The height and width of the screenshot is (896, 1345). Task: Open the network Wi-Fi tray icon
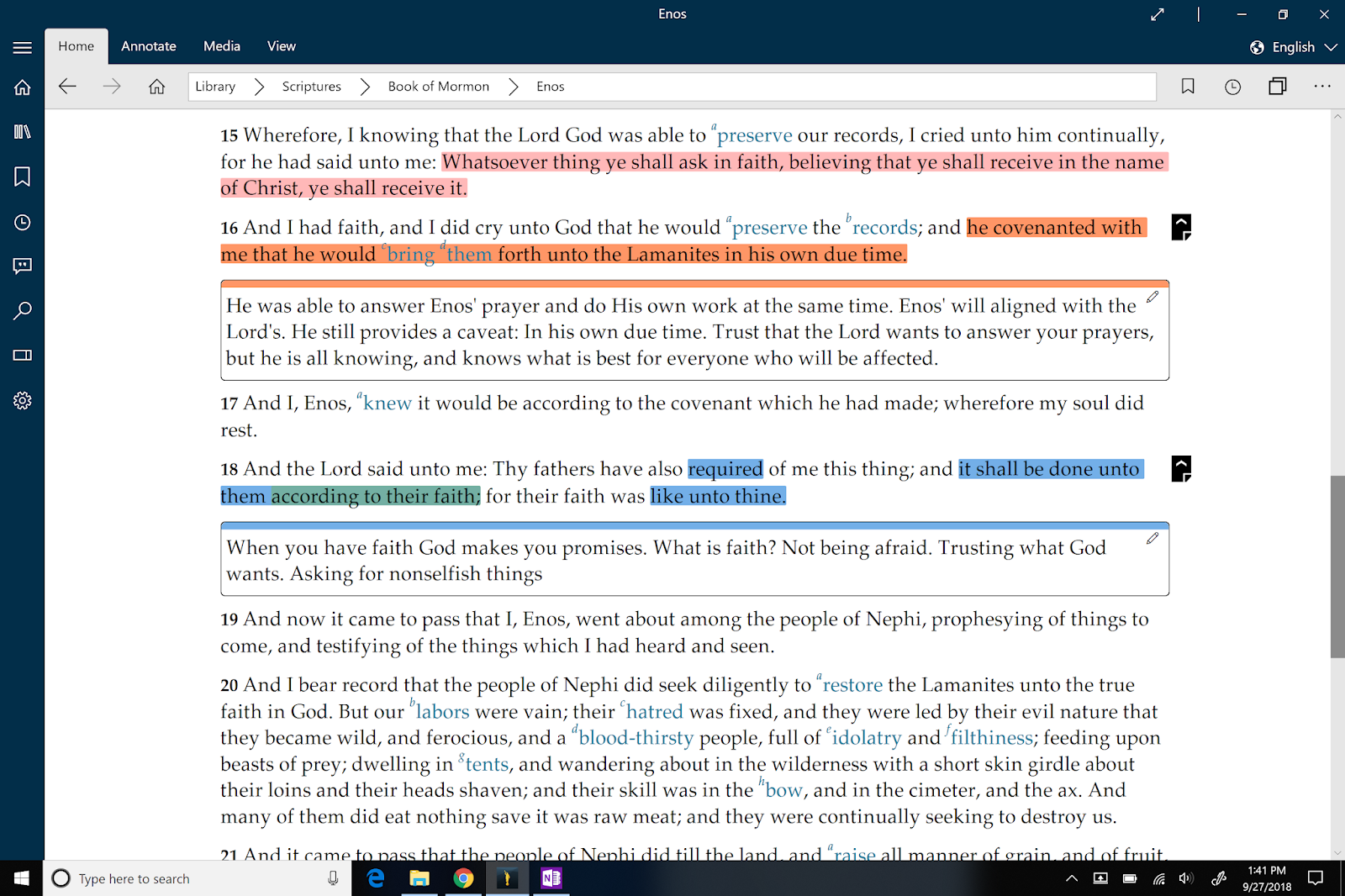coord(1158,878)
